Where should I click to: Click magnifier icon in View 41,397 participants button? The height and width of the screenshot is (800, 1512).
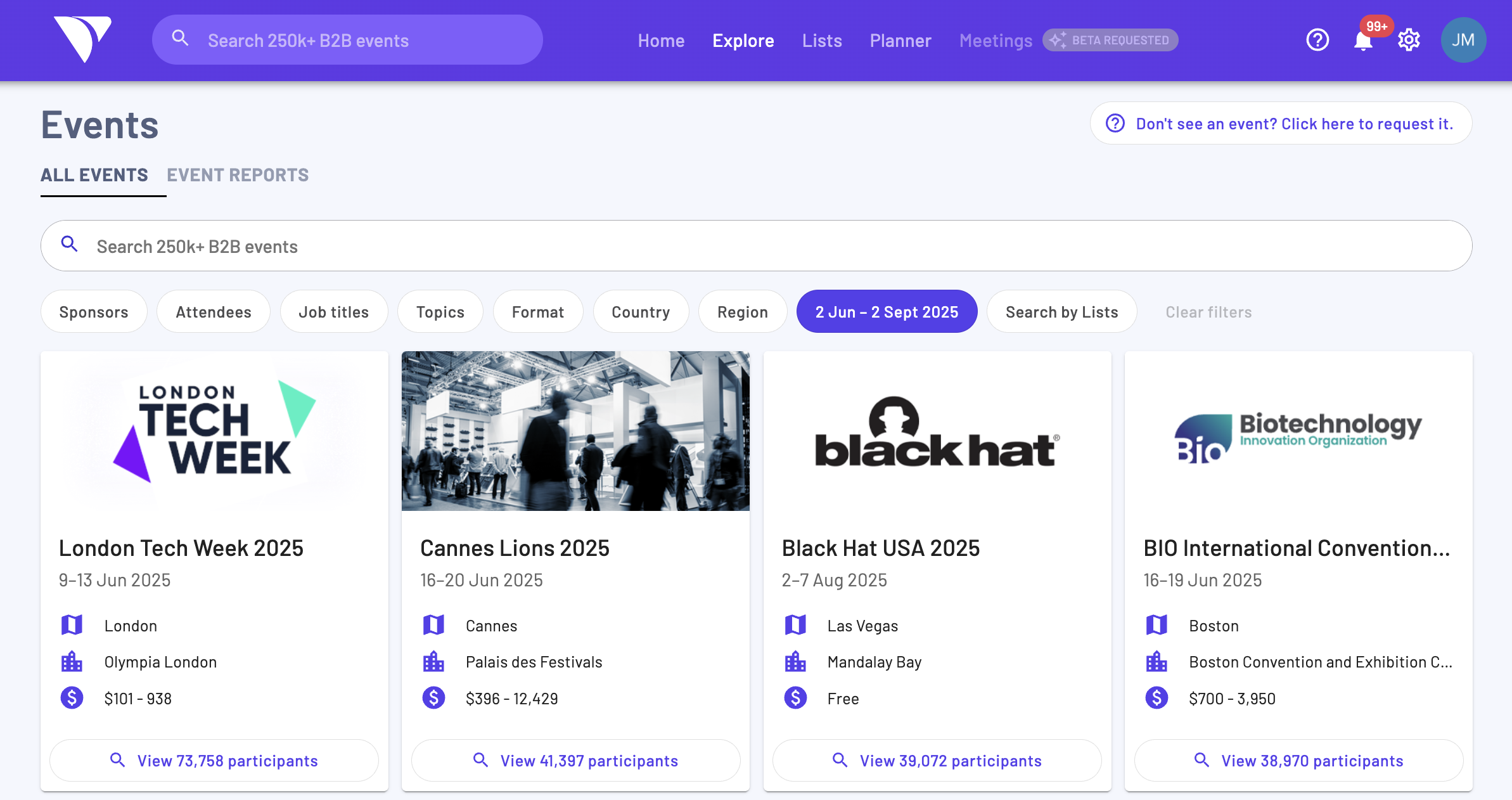(480, 759)
